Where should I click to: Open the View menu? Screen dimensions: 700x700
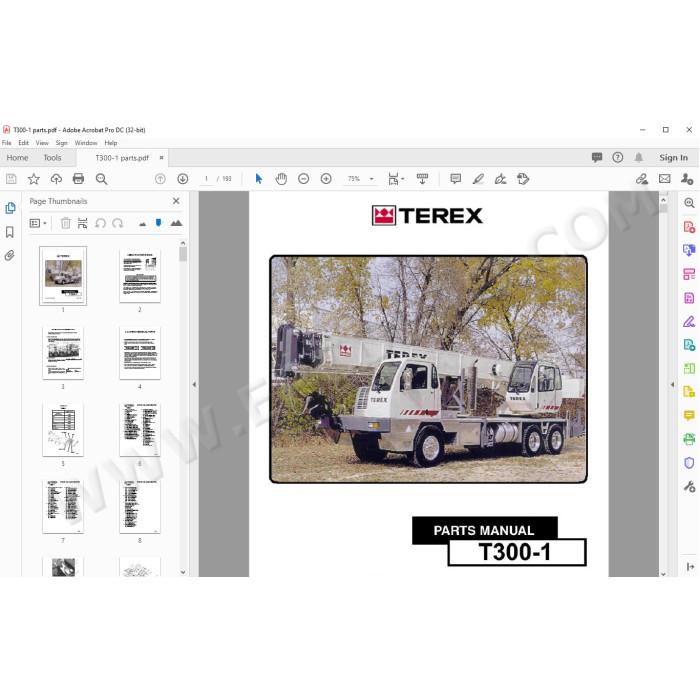[42, 143]
